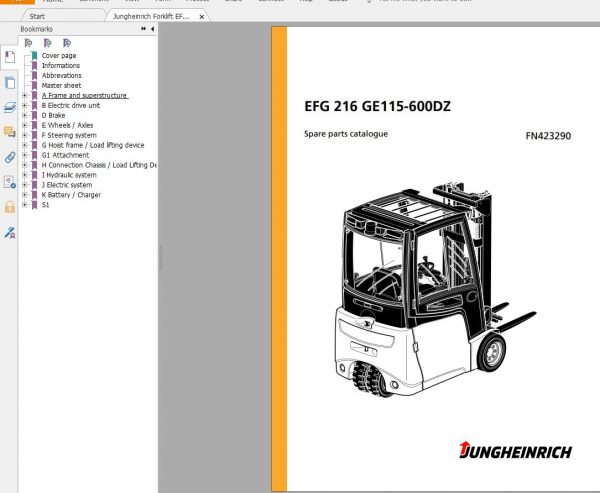Viewport: 600px width, 493px height.
Task: Select B Electric drive unit bookmark
Action: 71,105
